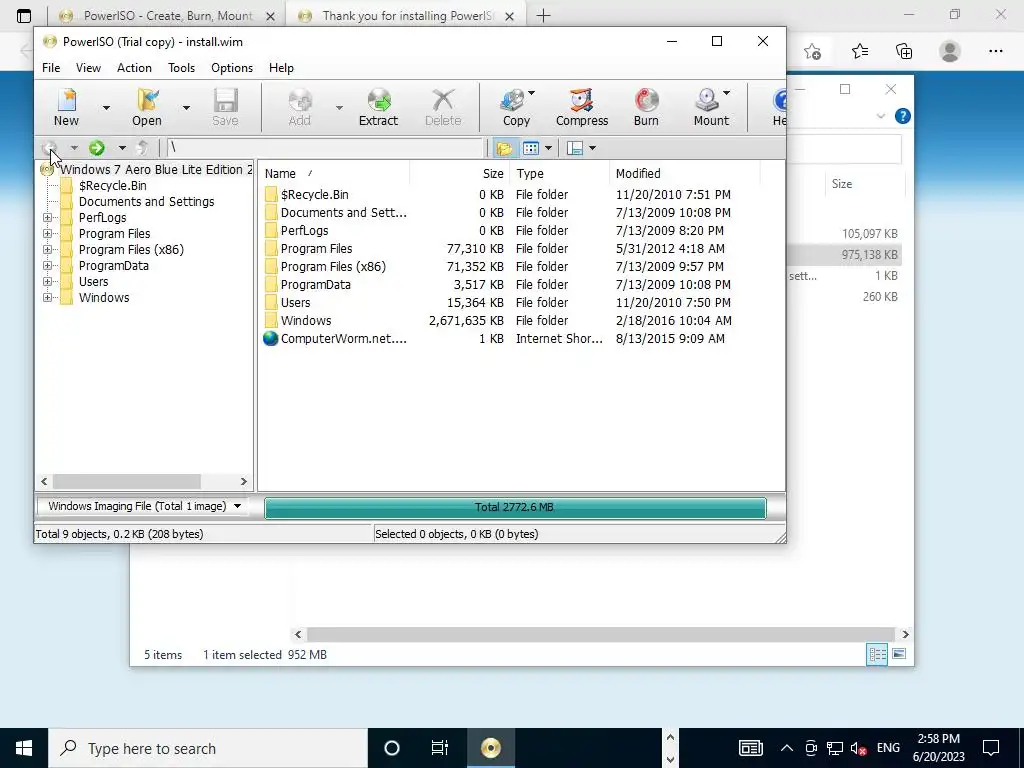
Task: Open the dropdown arrow next to New
Action: click(106, 108)
